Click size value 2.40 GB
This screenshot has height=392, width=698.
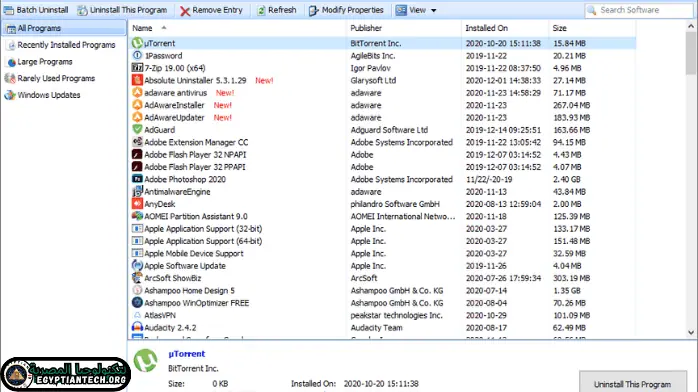click(x=567, y=179)
